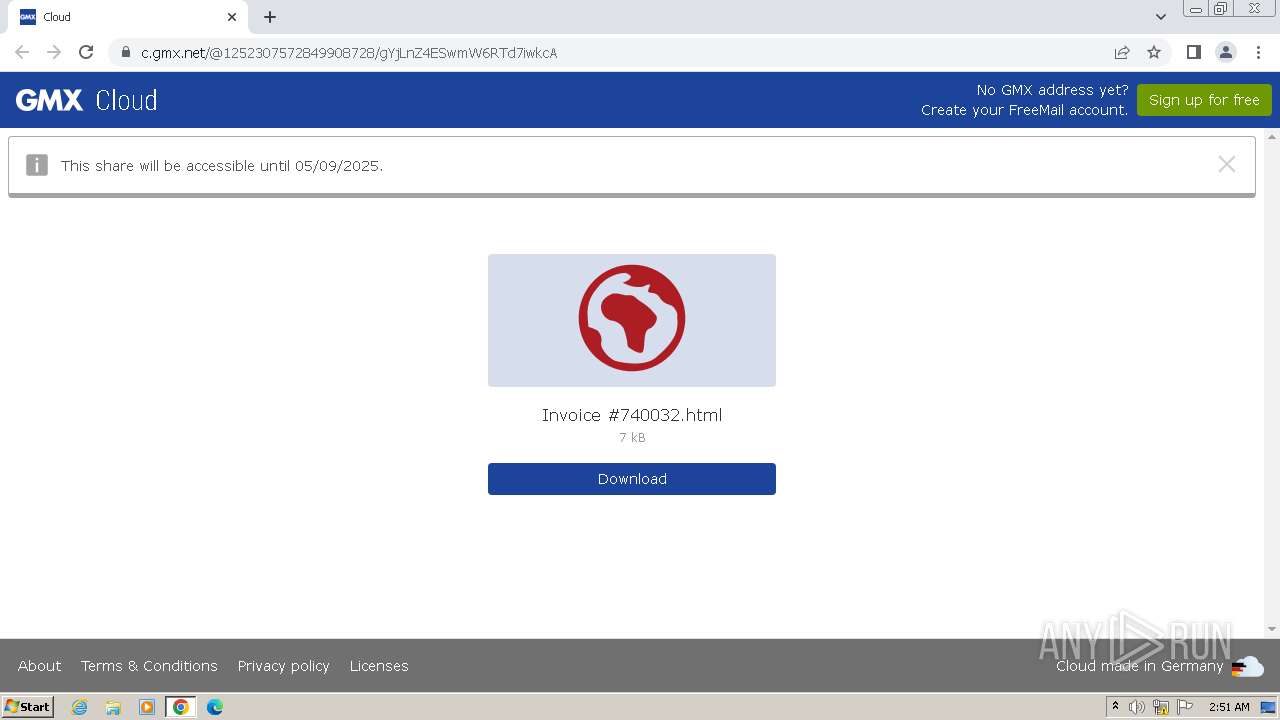Image resolution: width=1280 pixels, height=720 pixels.
Task: Open the Chrome profile avatar
Action: tap(1225, 52)
